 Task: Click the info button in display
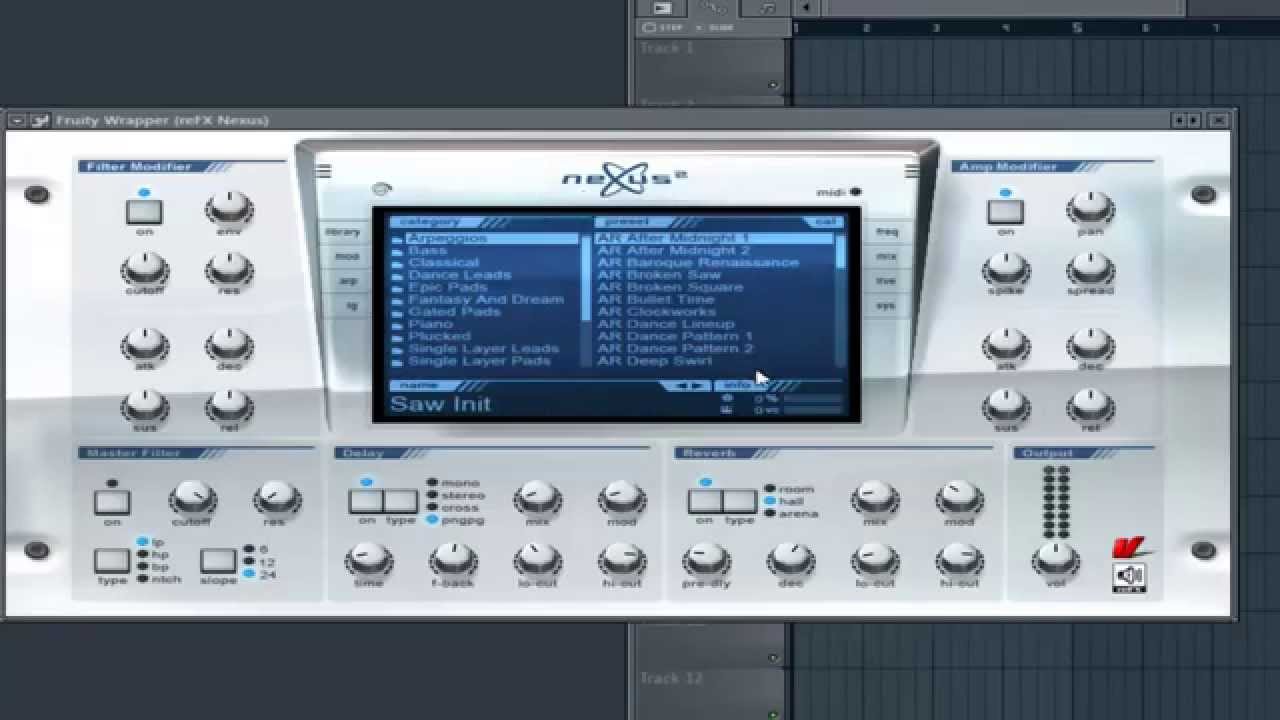[x=738, y=385]
